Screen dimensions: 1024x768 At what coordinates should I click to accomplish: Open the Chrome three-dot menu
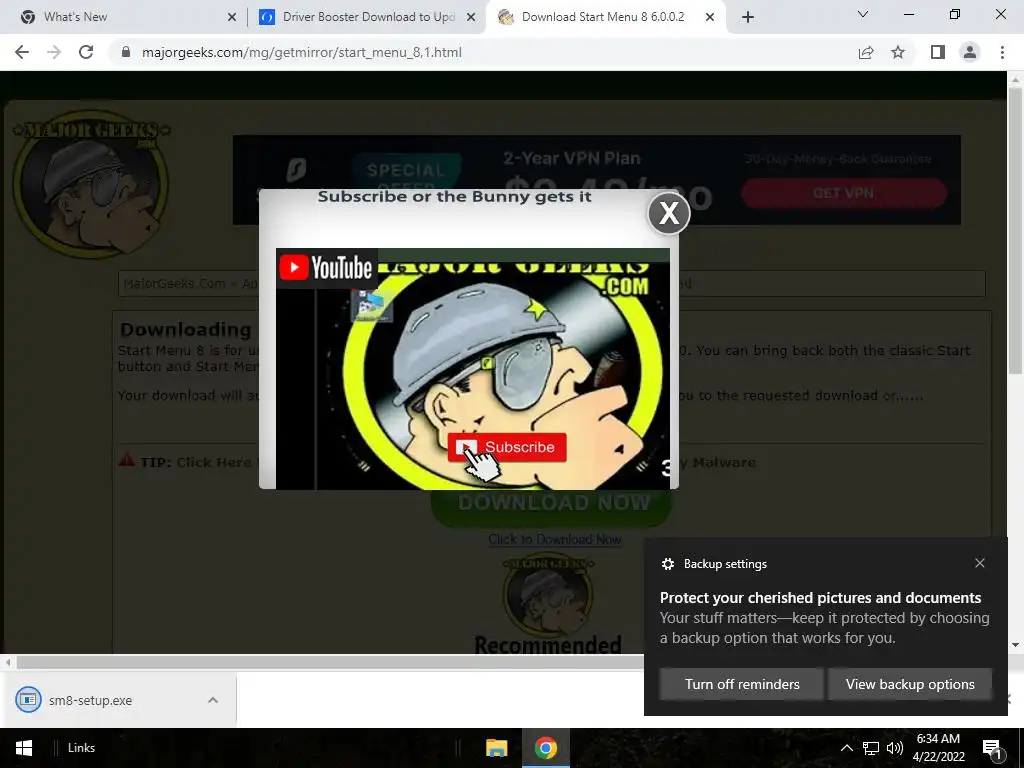(x=1002, y=52)
